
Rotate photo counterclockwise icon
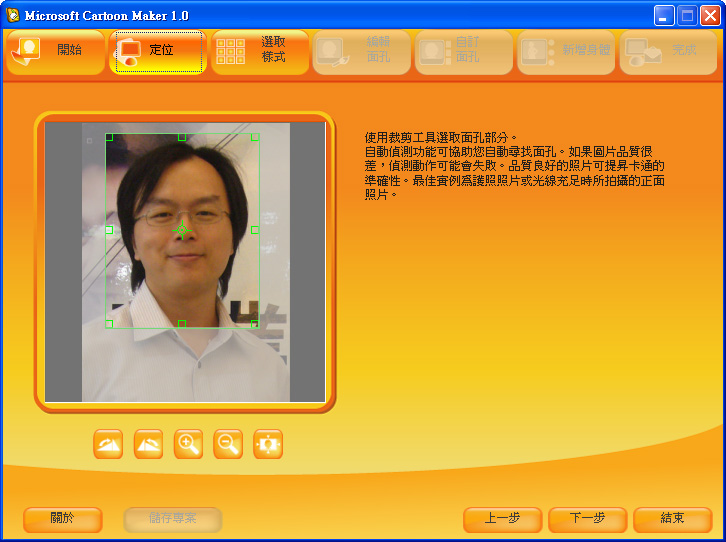pos(148,444)
